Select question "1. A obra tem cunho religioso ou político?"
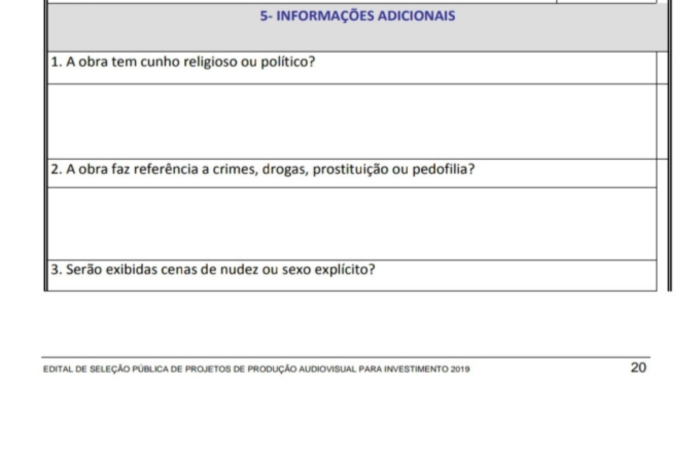 (183, 62)
